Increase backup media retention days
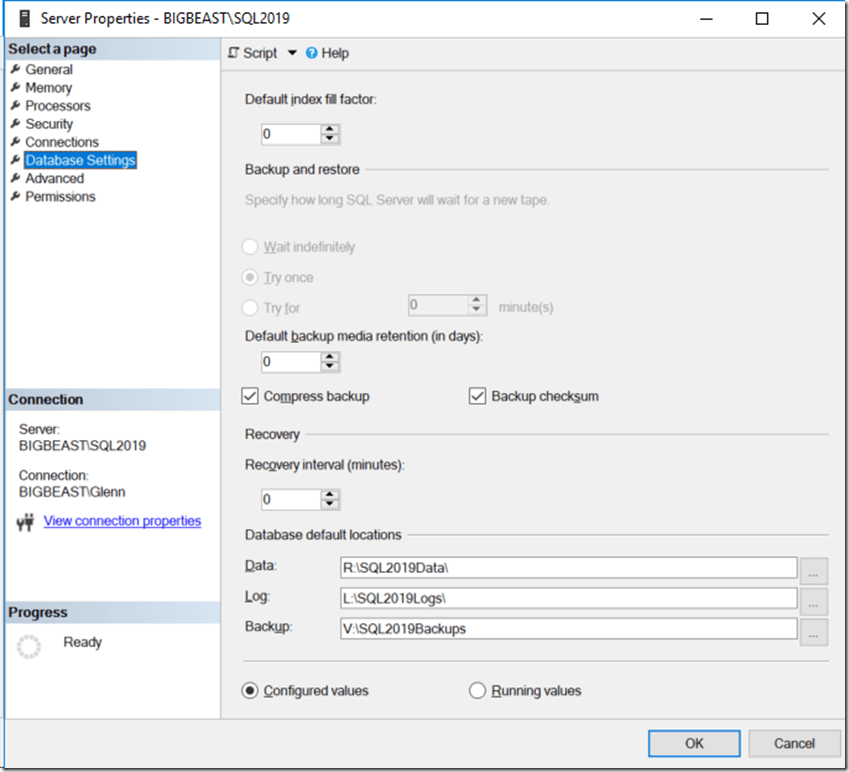The width and height of the screenshot is (849, 772). (330, 357)
